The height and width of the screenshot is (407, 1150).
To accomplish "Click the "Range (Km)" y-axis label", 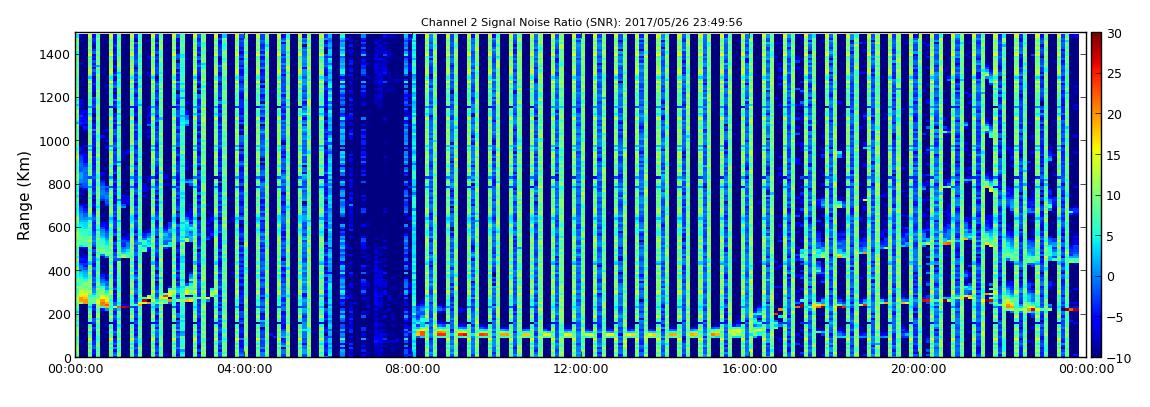I will [23, 195].
